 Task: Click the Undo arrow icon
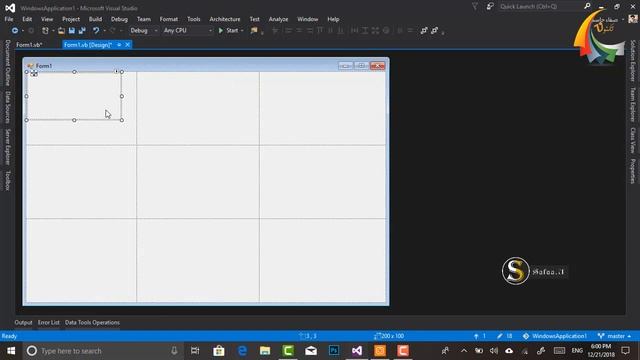coord(96,31)
